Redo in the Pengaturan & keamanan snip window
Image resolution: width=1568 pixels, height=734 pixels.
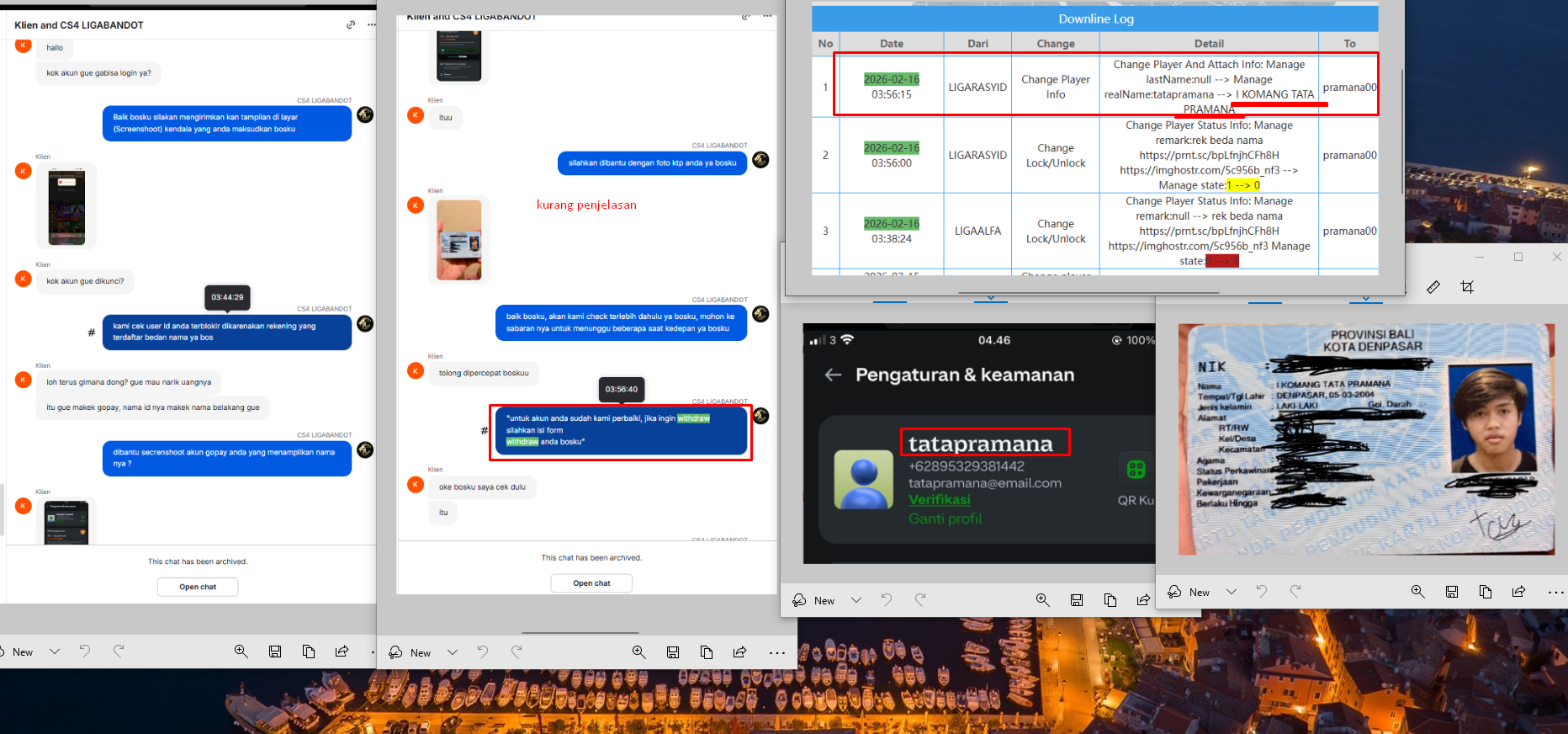tap(920, 600)
